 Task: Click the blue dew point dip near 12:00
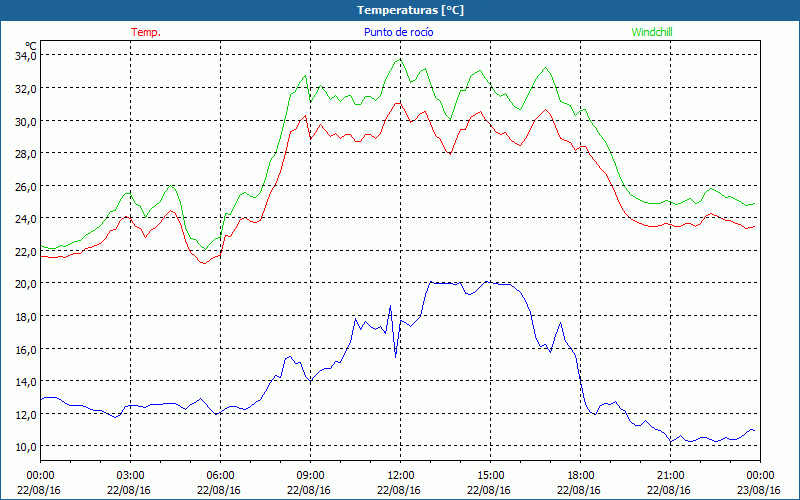point(395,356)
